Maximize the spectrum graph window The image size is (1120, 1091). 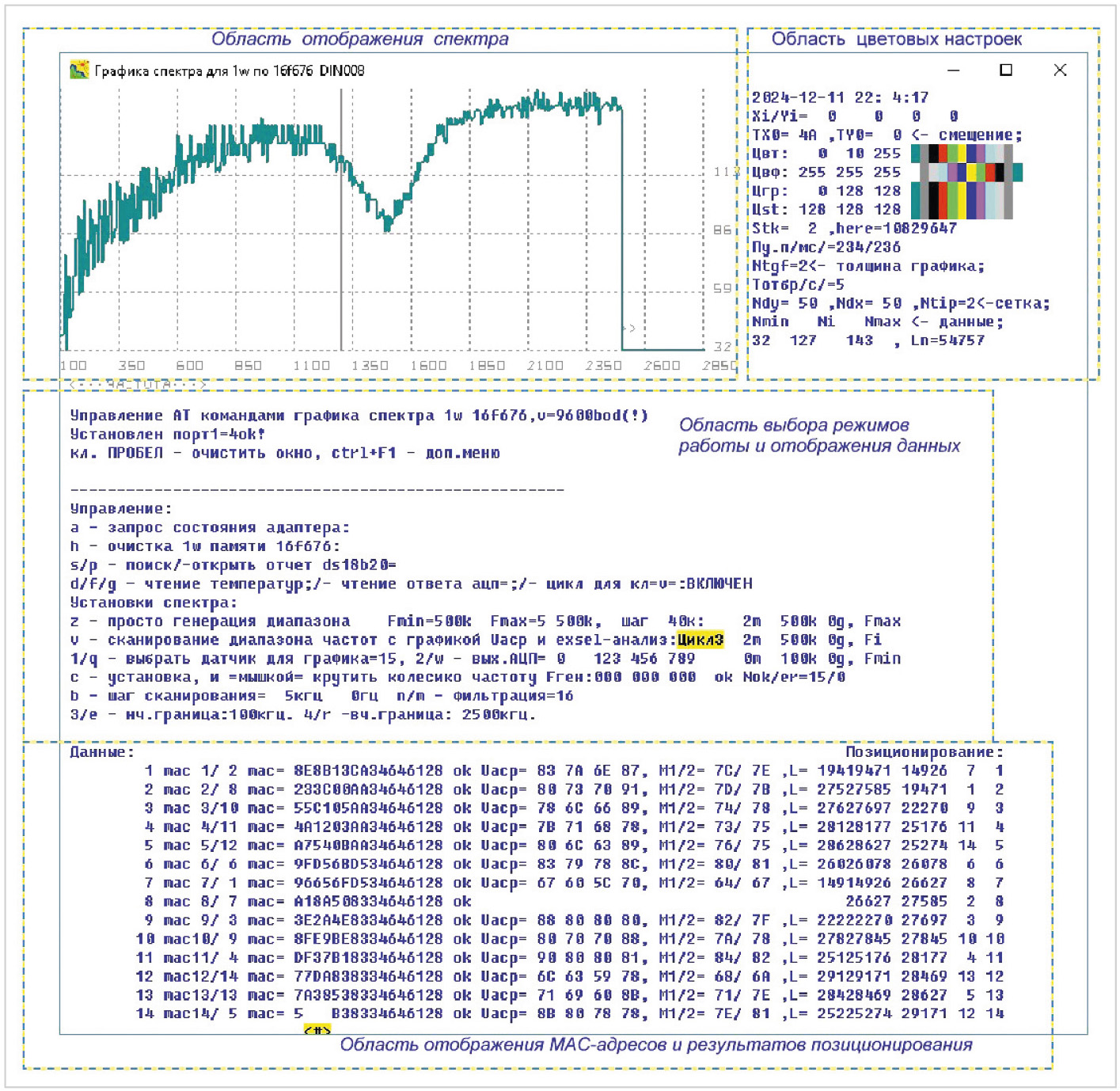(x=1006, y=70)
